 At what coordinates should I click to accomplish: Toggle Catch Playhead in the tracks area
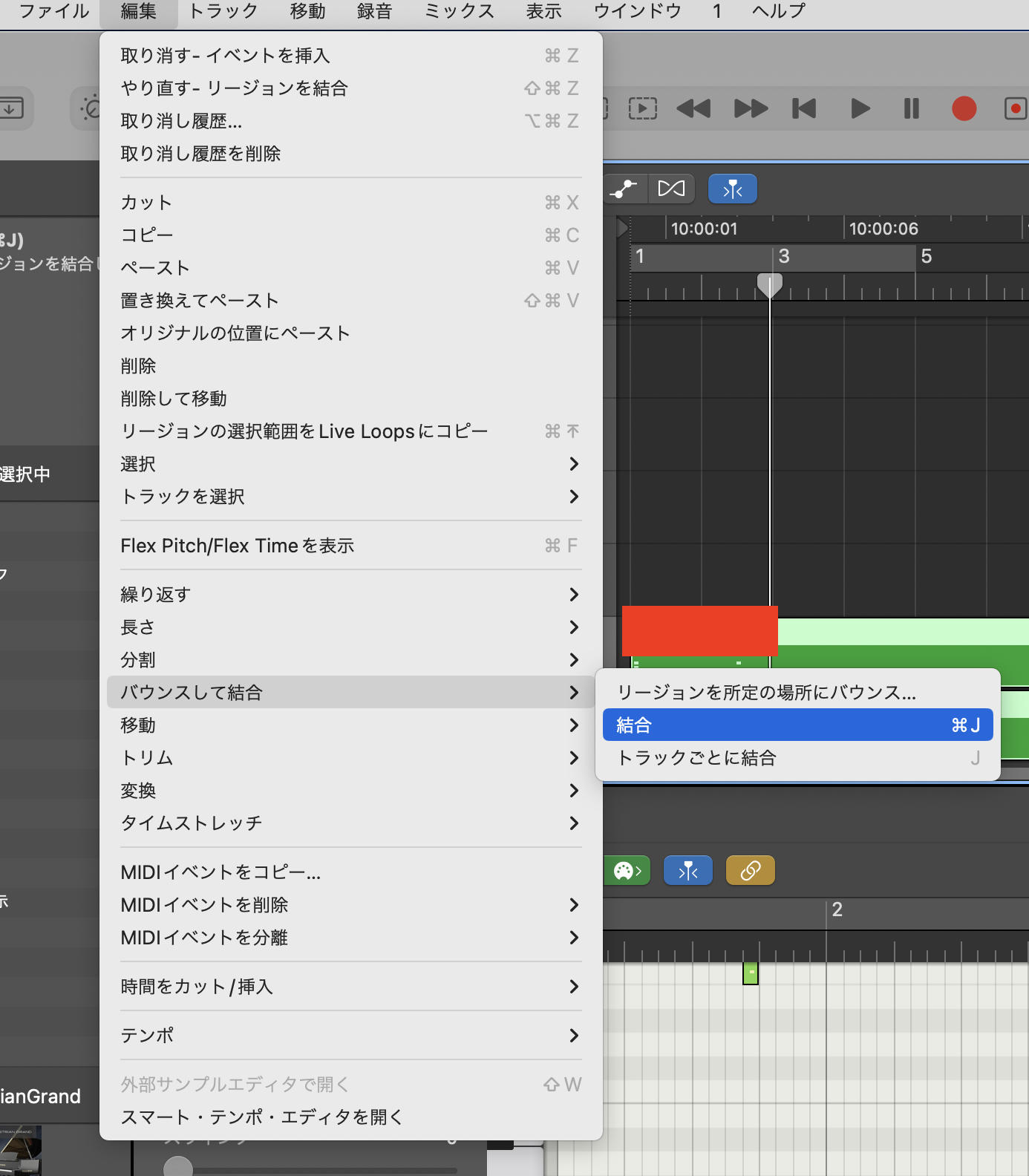[732, 189]
